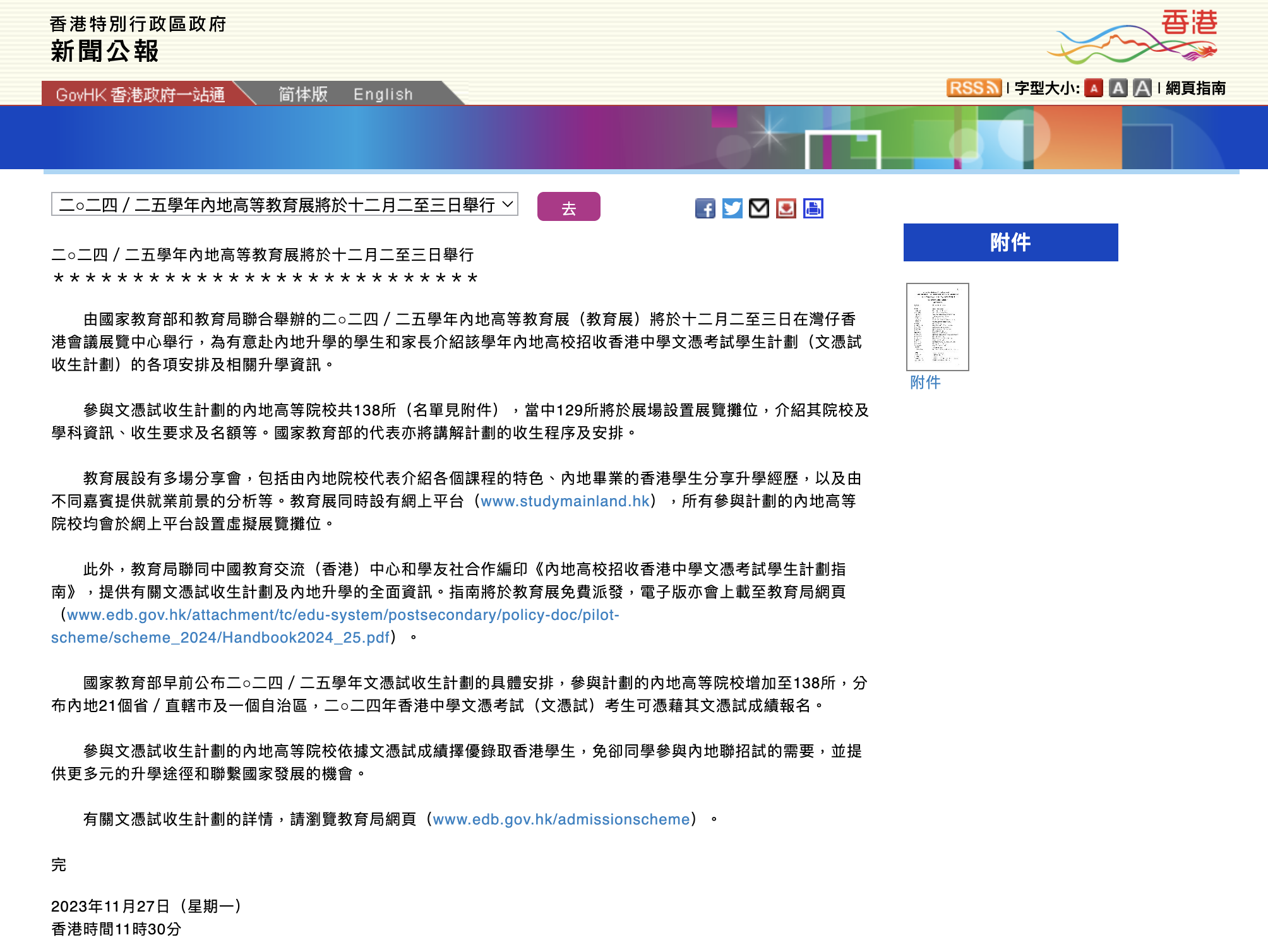Select the medium font size A icon

(1119, 88)
